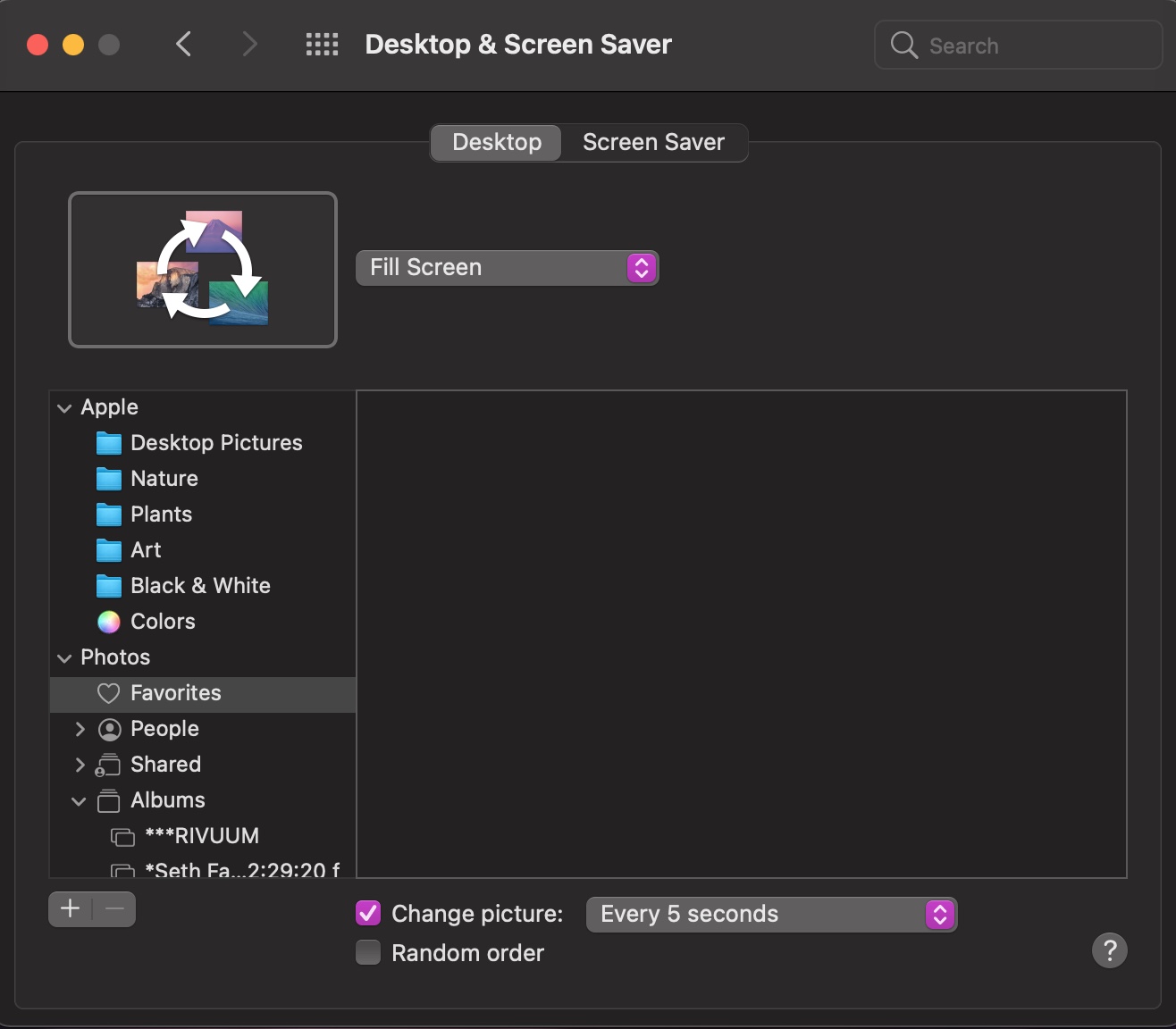Select the Albums label under Photos

[168, 800]
